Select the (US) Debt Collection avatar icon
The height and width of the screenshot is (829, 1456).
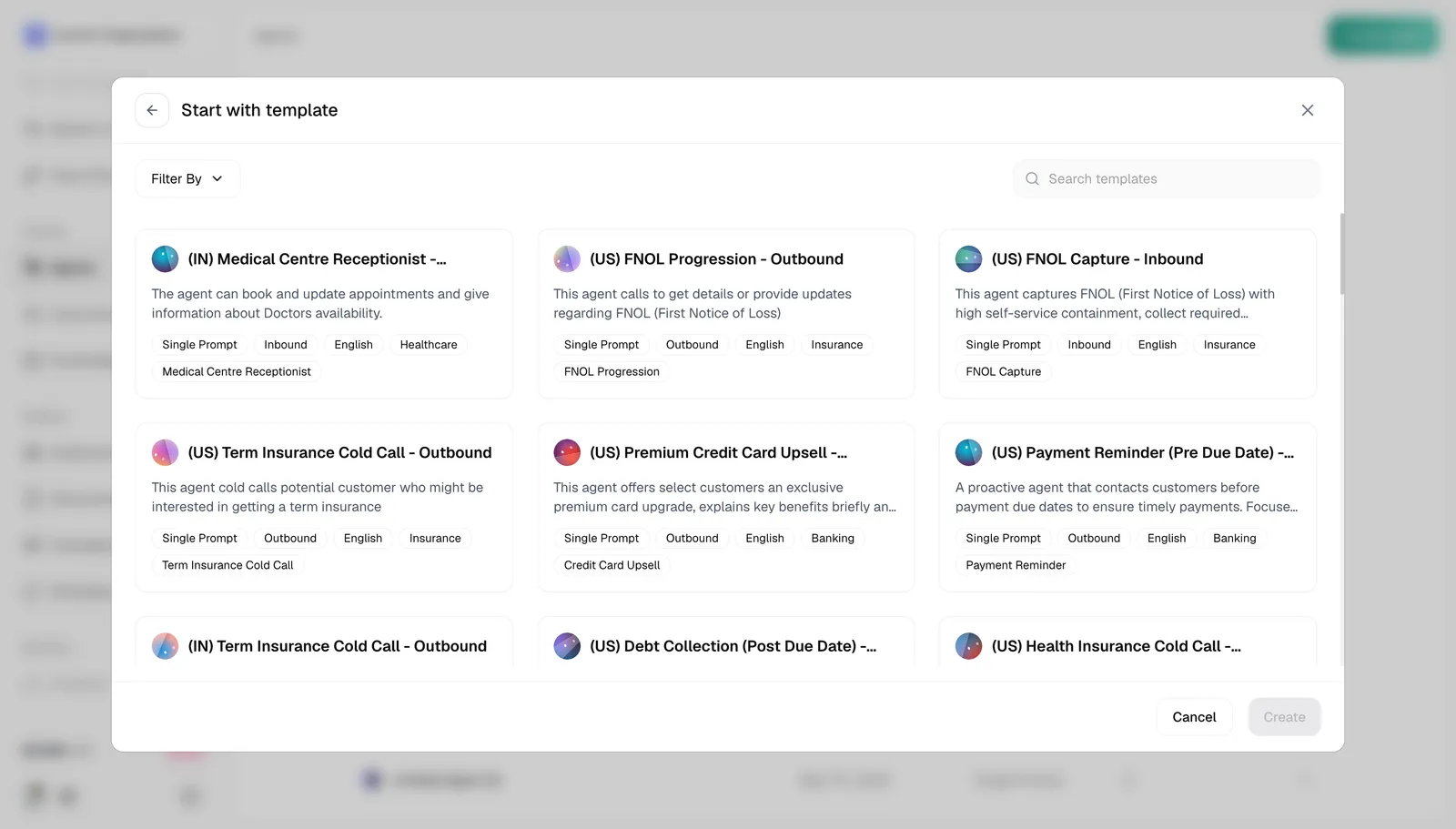(x=567, y=646)
